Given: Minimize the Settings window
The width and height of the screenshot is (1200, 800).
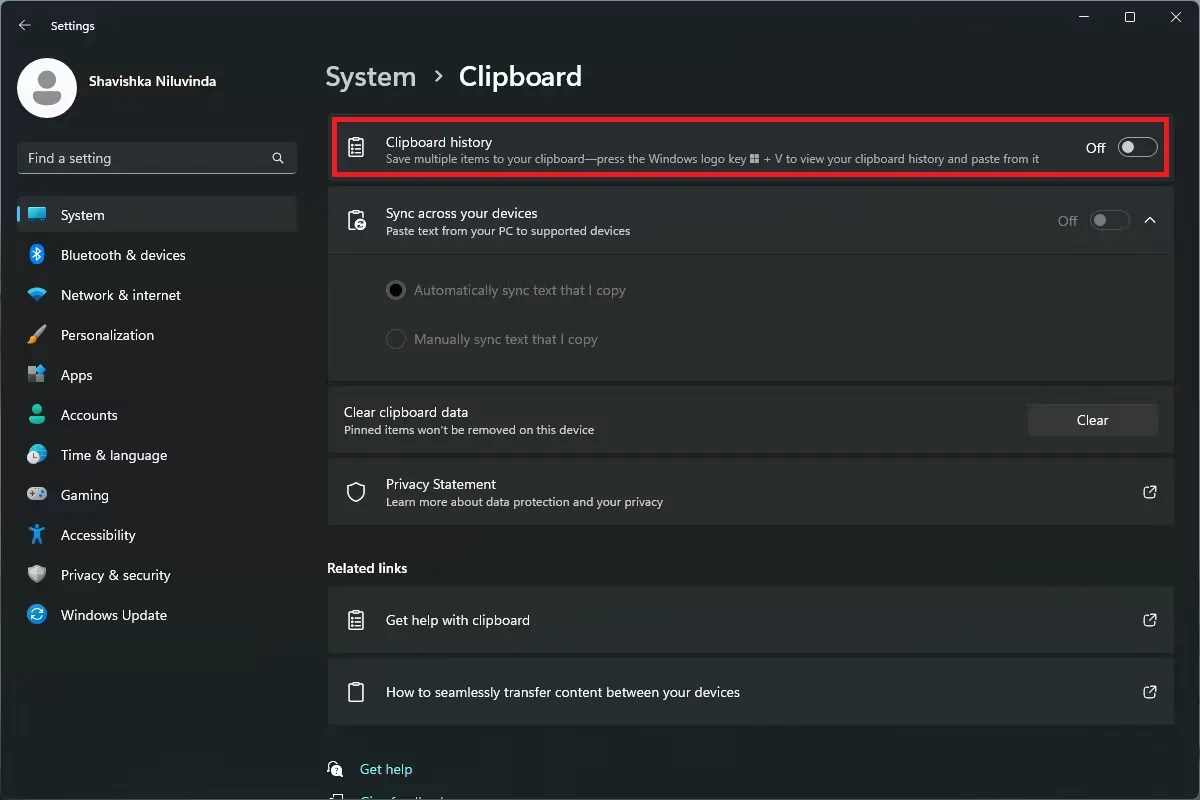Looking at the screenshot, I should pyautogui.click(x=1084, y=17).
